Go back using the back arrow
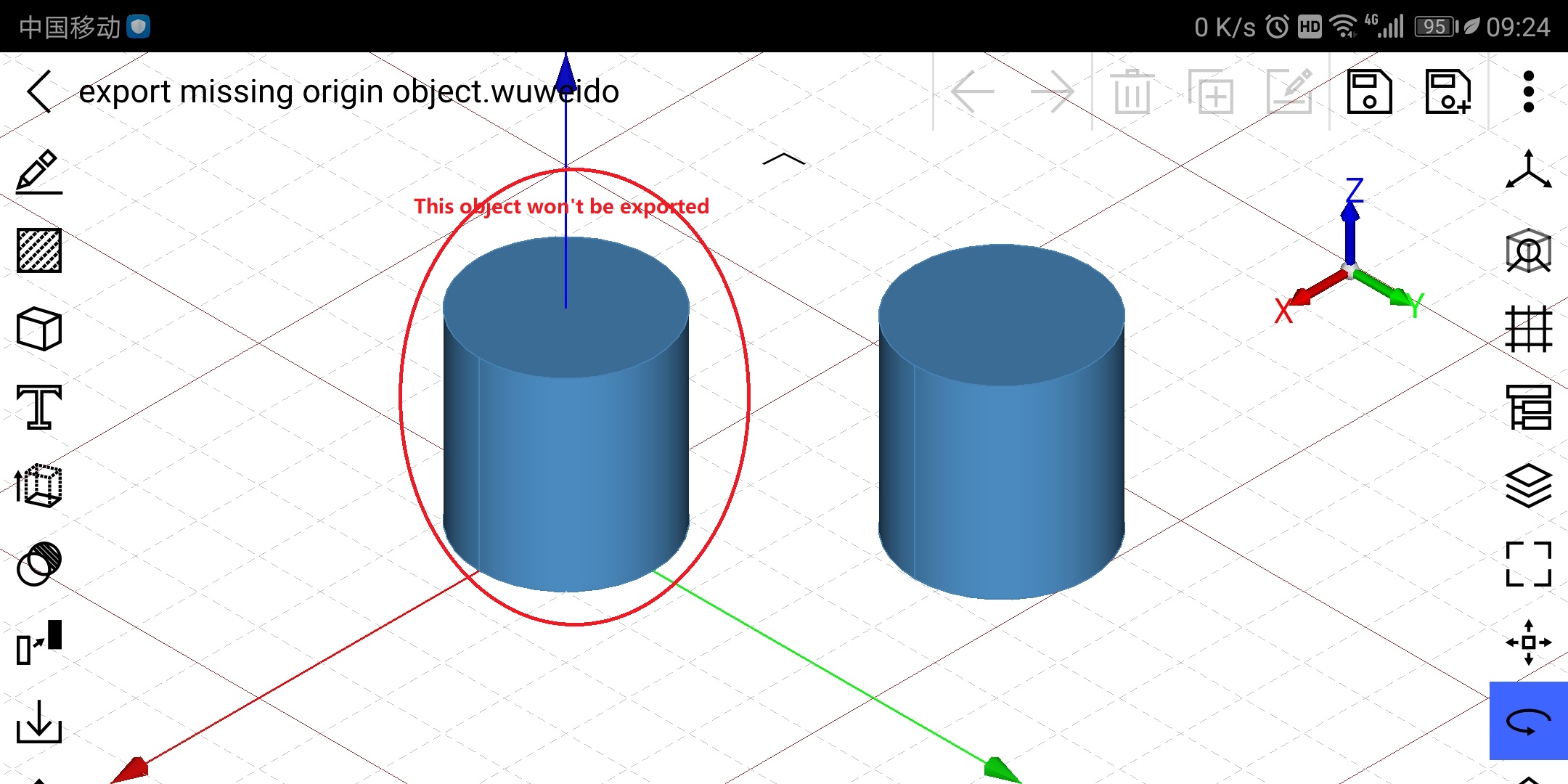 coord(39,91)
